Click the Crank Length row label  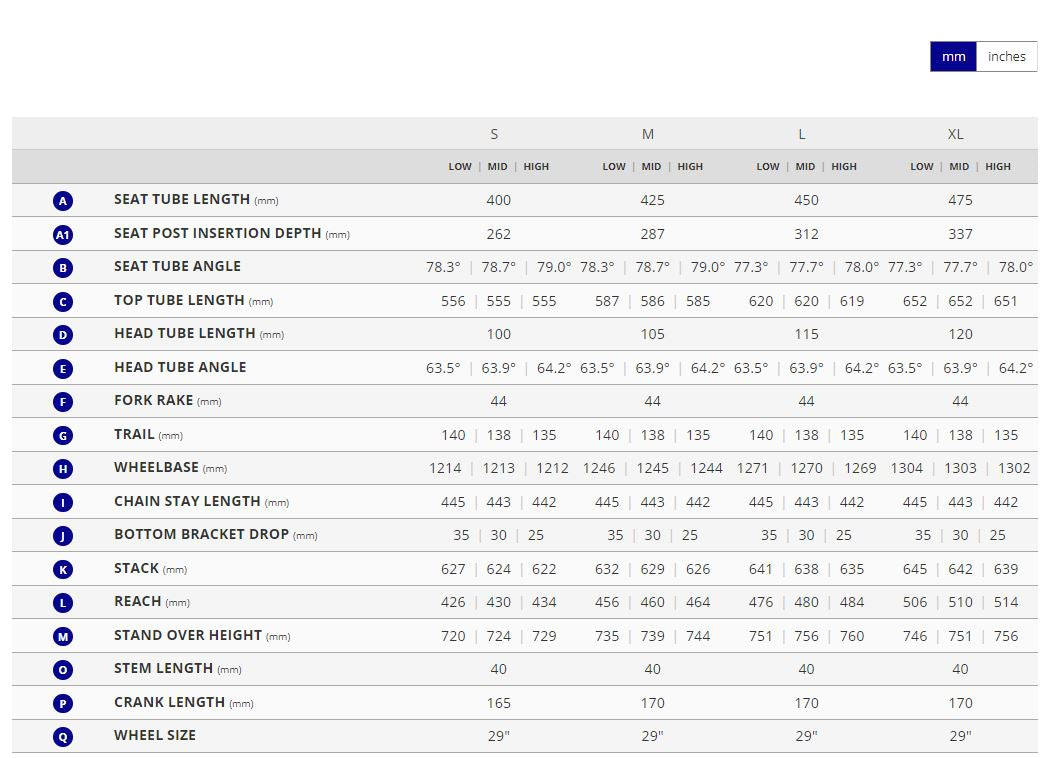(169, 702)
